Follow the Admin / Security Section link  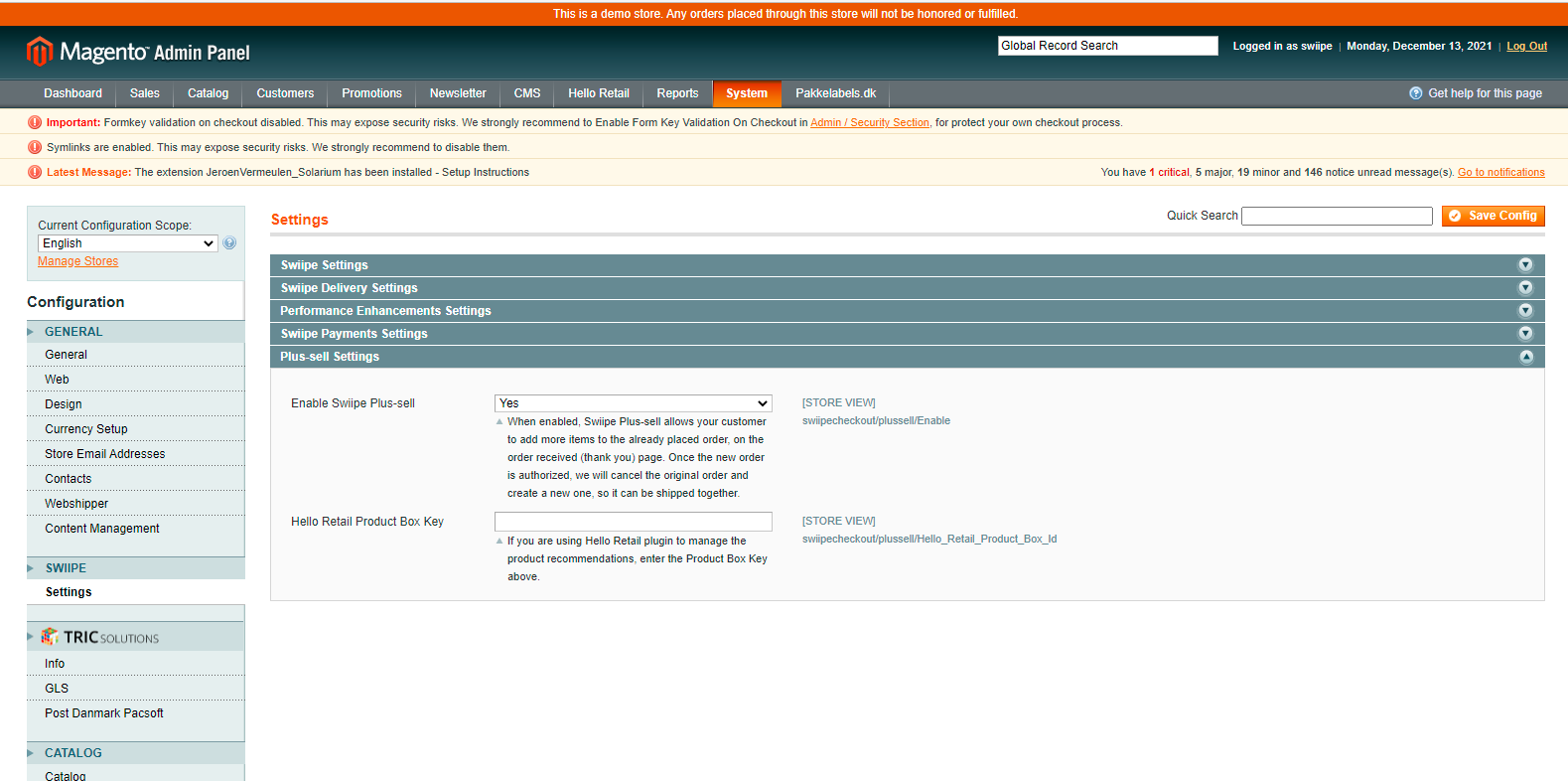point(870,122)
